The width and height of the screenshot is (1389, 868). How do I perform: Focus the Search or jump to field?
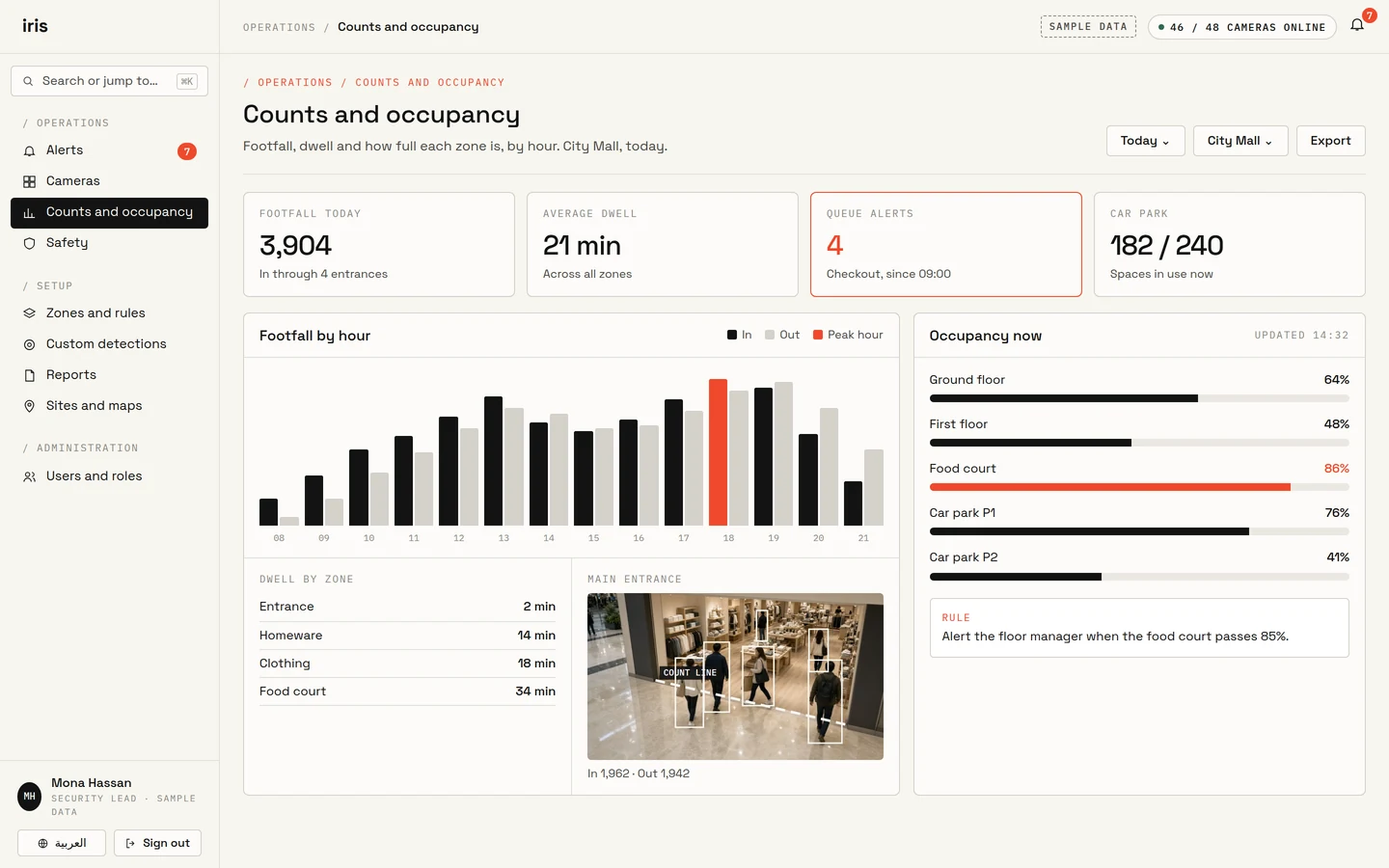click(109, 81)
